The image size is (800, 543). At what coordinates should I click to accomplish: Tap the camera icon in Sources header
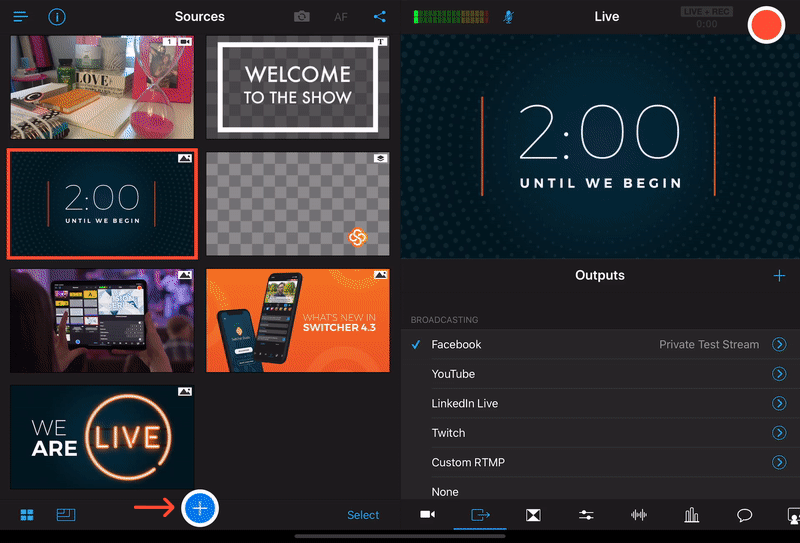click(302, 17)
